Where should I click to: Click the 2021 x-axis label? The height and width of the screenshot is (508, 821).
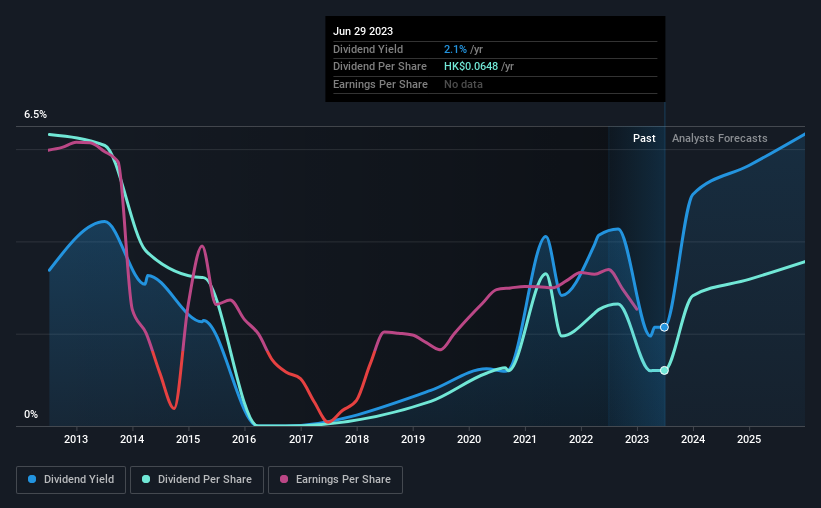click(x=525, y=439)
